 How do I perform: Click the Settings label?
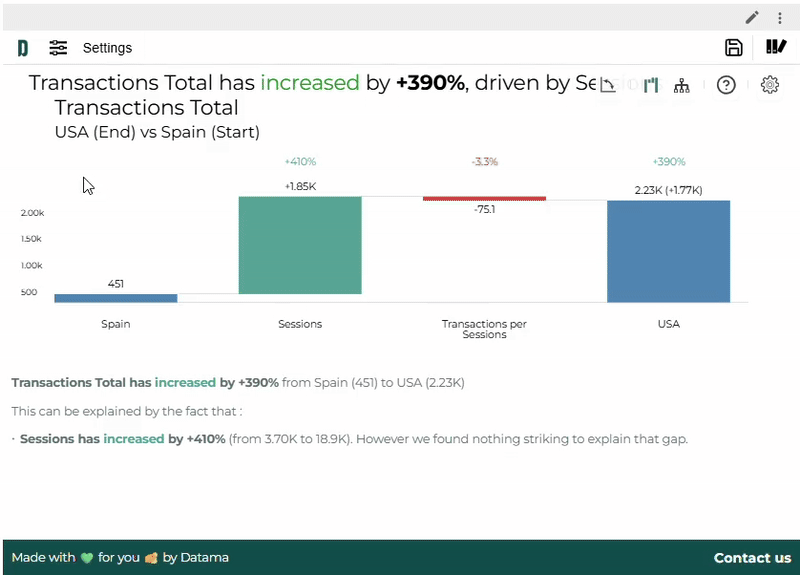click(107, 48)
